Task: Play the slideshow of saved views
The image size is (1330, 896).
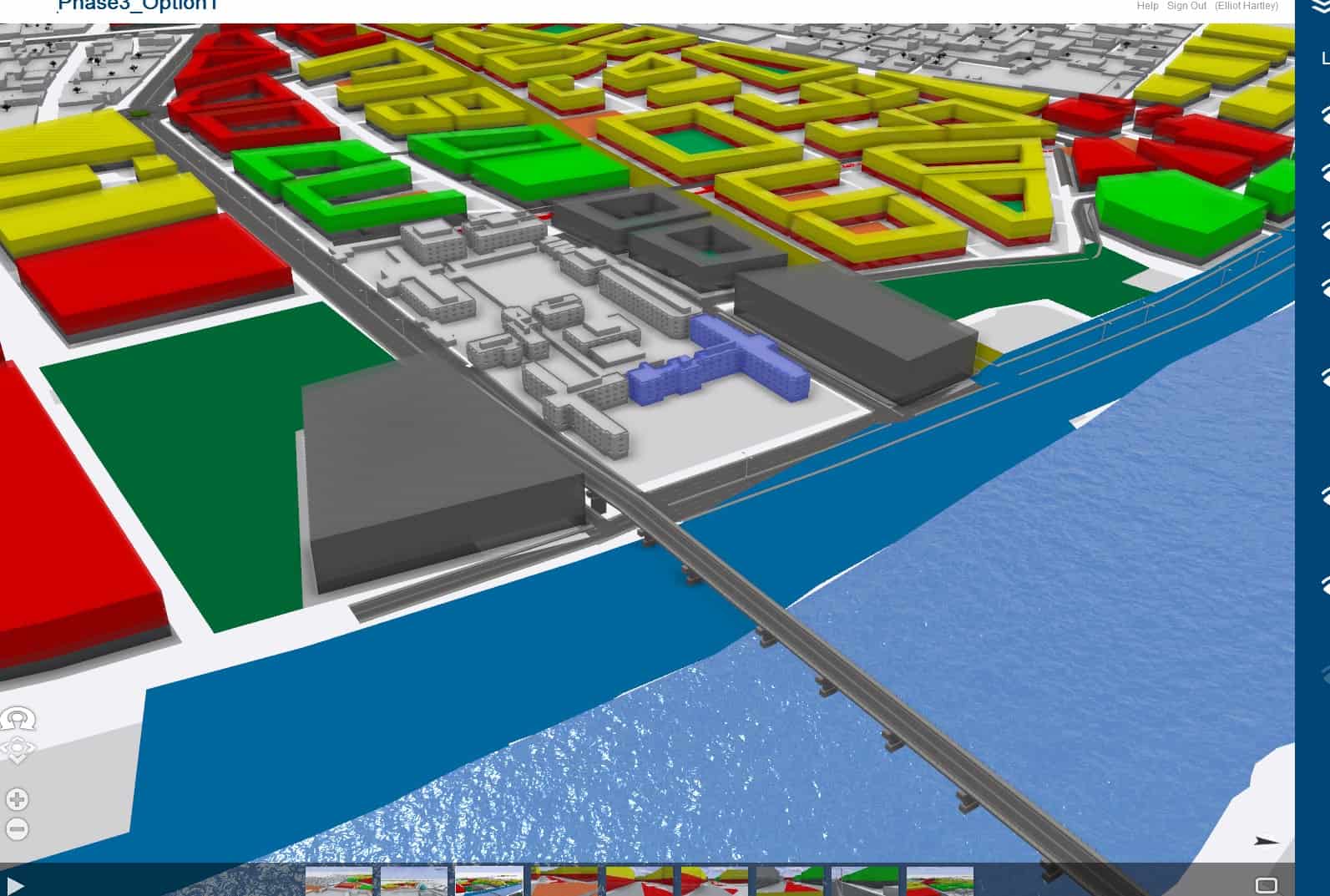Action: pyautogui.click(x=15, y=885)
